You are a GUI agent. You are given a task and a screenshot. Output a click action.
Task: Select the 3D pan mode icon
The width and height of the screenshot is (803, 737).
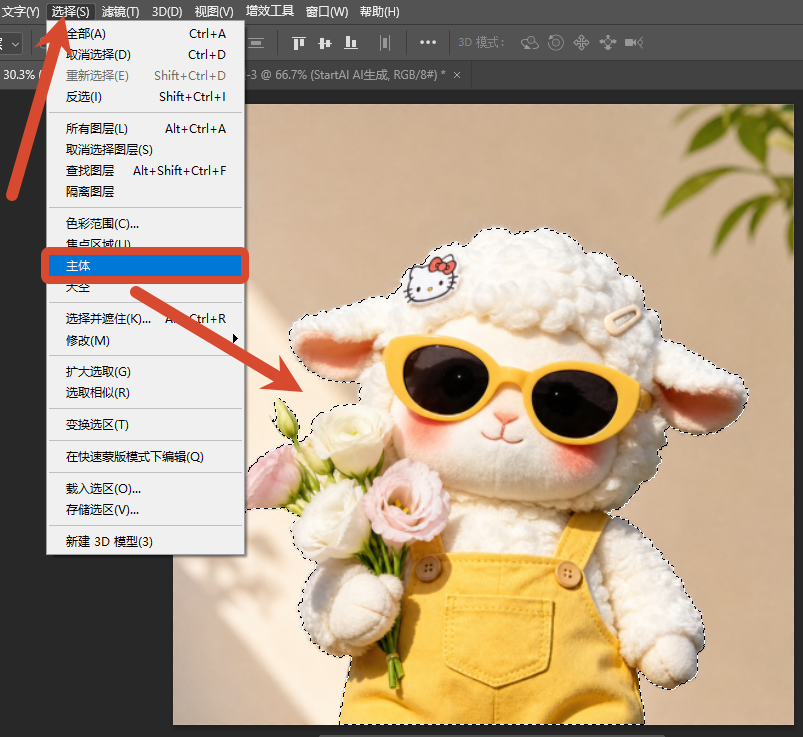point(581,43)
